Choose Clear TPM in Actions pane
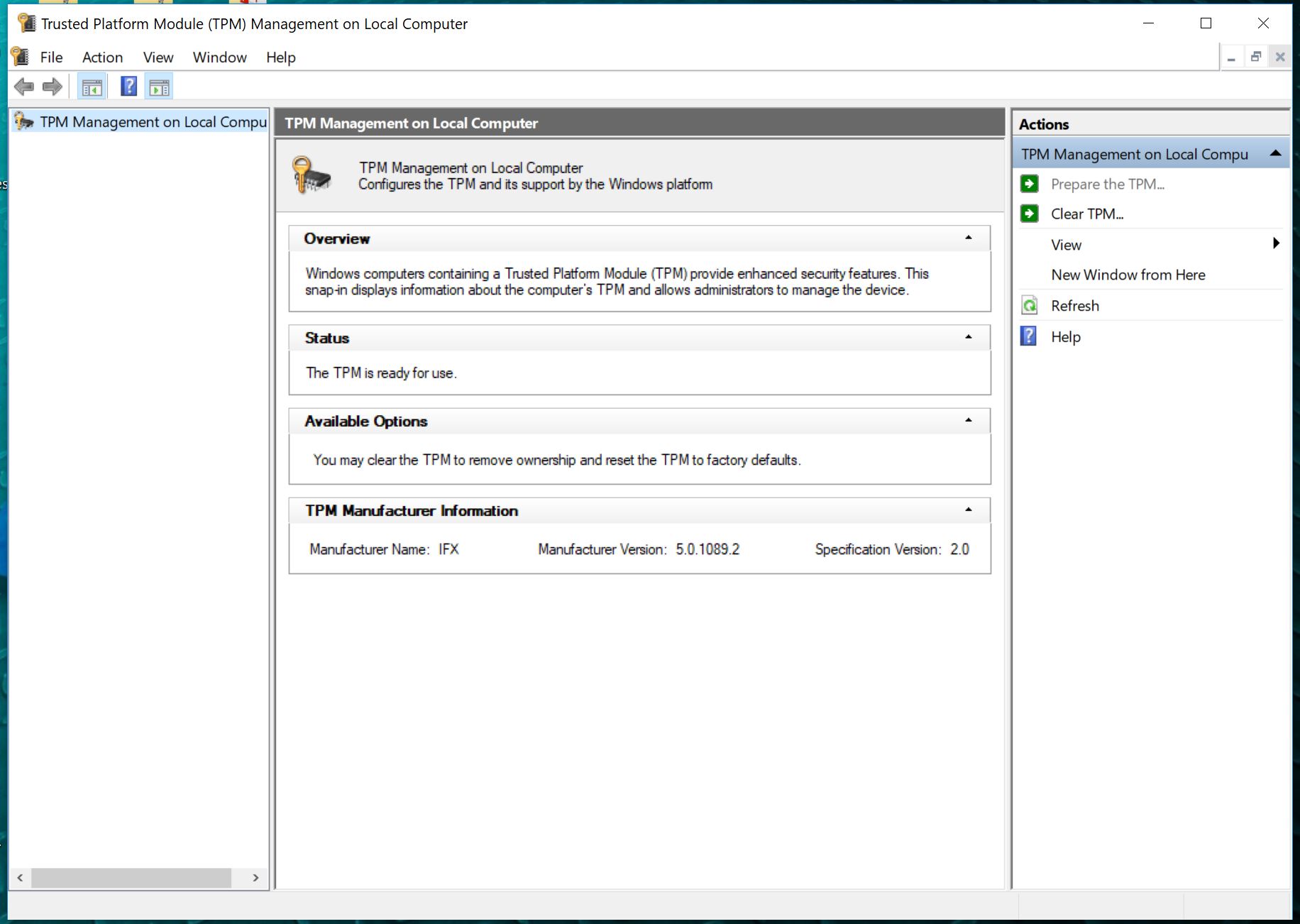The height and width of the screenshot is (924, 1300). [1087, 214]
